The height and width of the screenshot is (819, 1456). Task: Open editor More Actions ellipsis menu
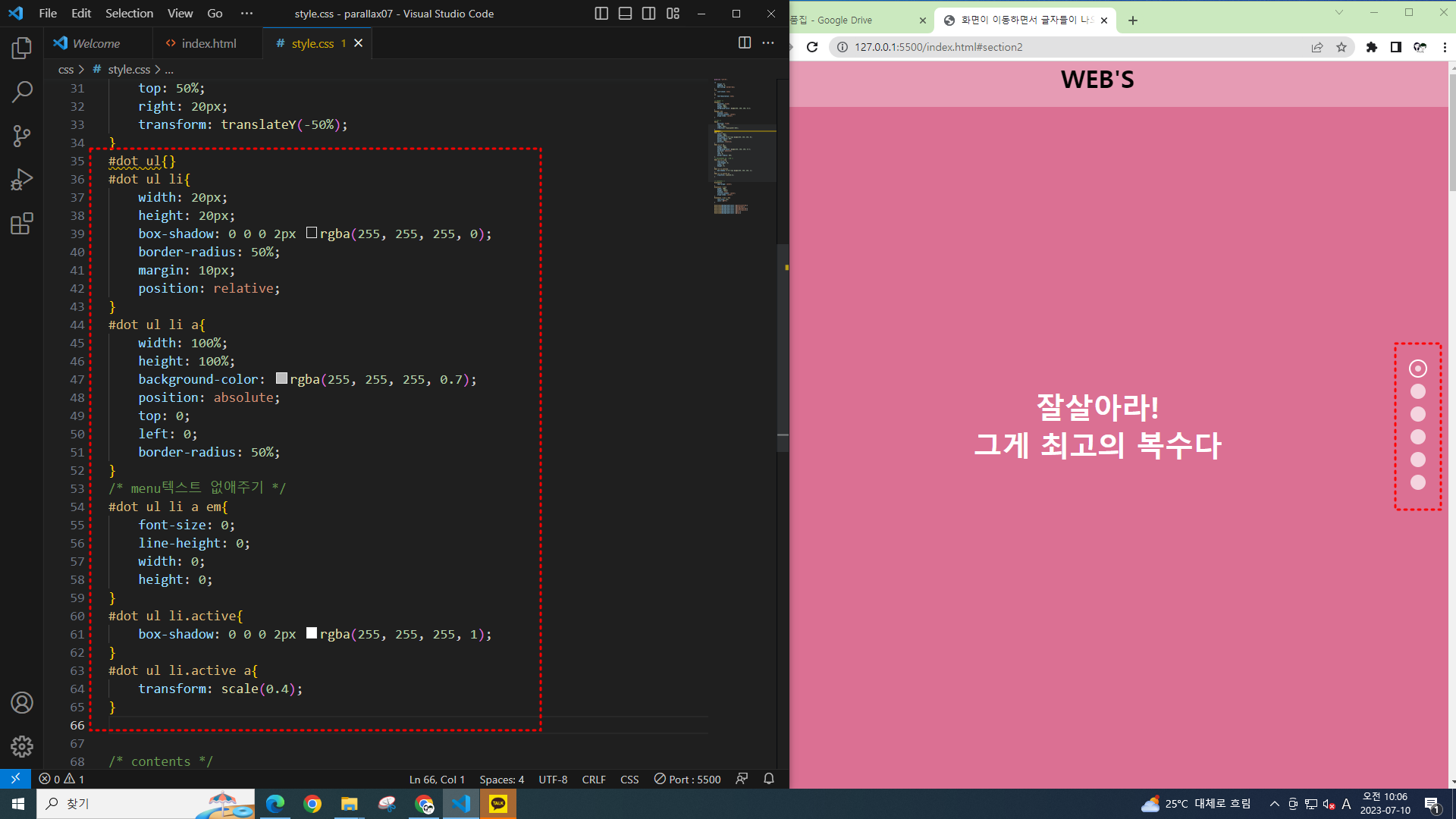[x=768, y=43]
